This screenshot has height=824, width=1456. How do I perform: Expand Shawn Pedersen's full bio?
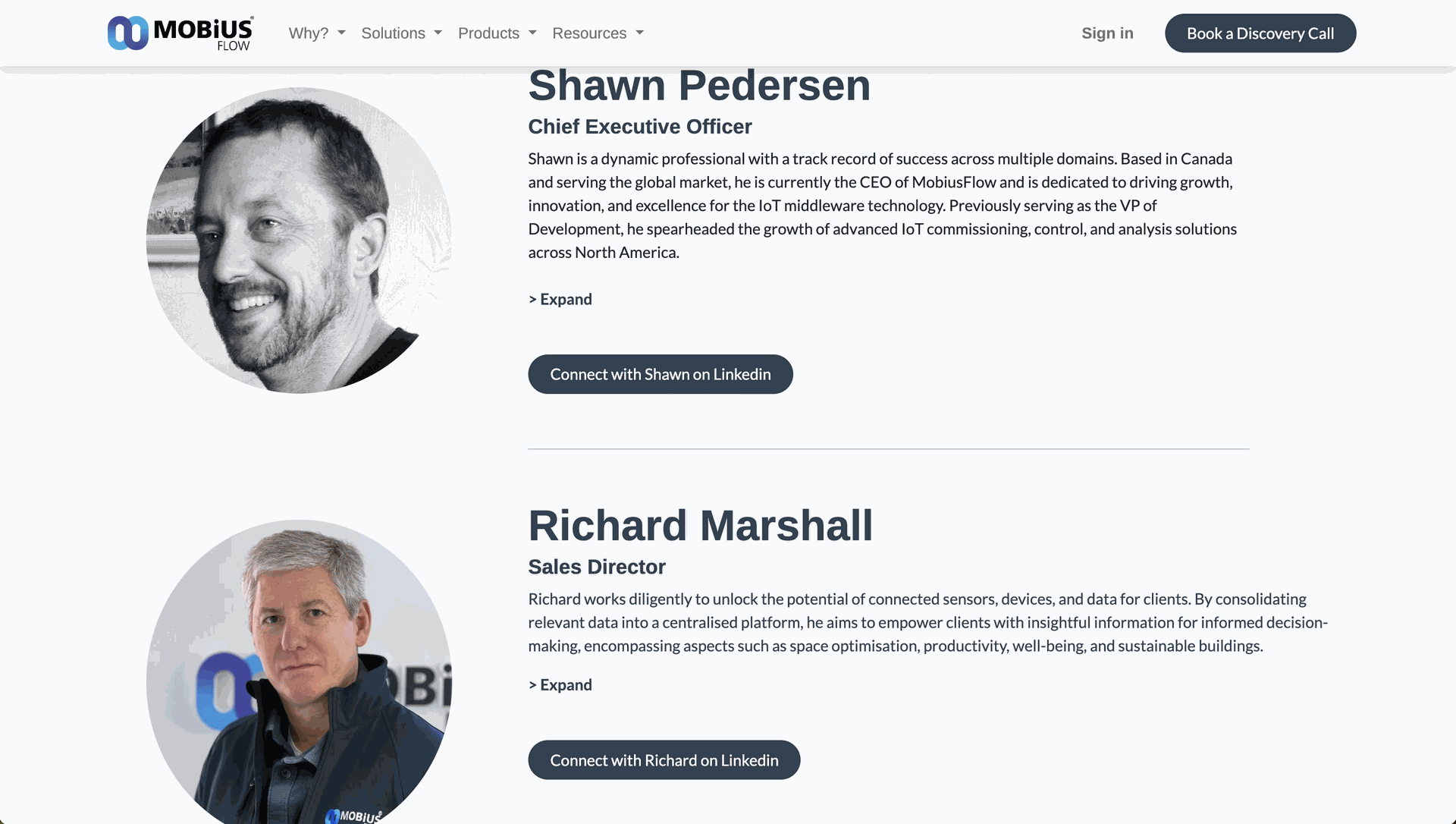(560, 300)
